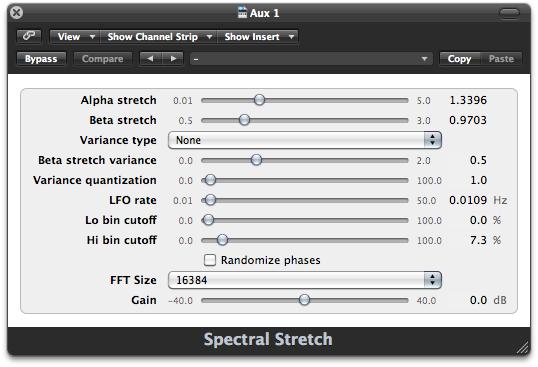The image size is (538, 367).
Task: Open the Show Insert menu
Action: (258, 36)
